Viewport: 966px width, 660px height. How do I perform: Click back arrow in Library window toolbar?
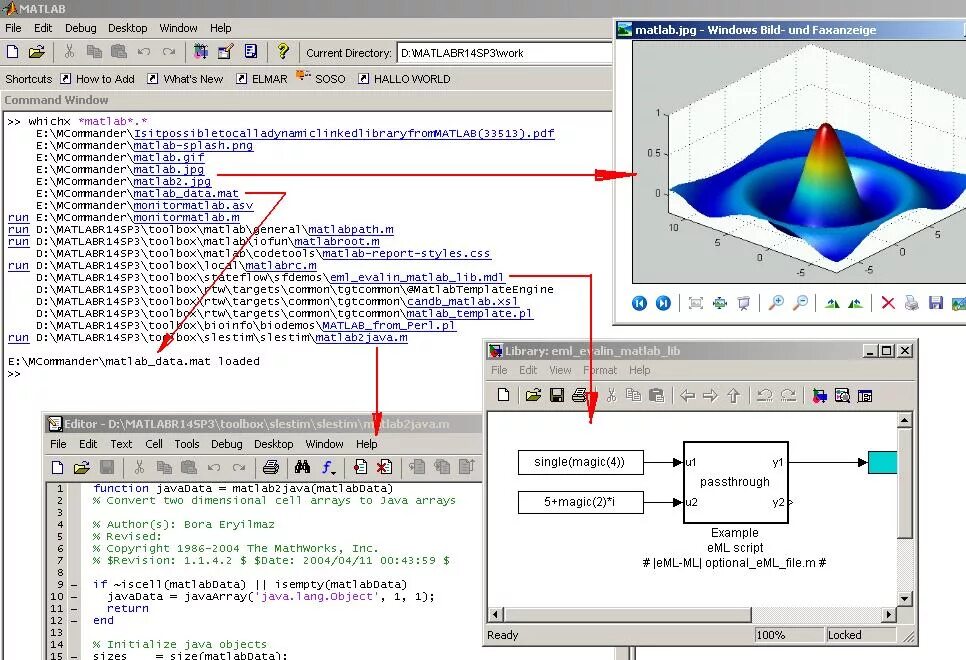[688, 396]
